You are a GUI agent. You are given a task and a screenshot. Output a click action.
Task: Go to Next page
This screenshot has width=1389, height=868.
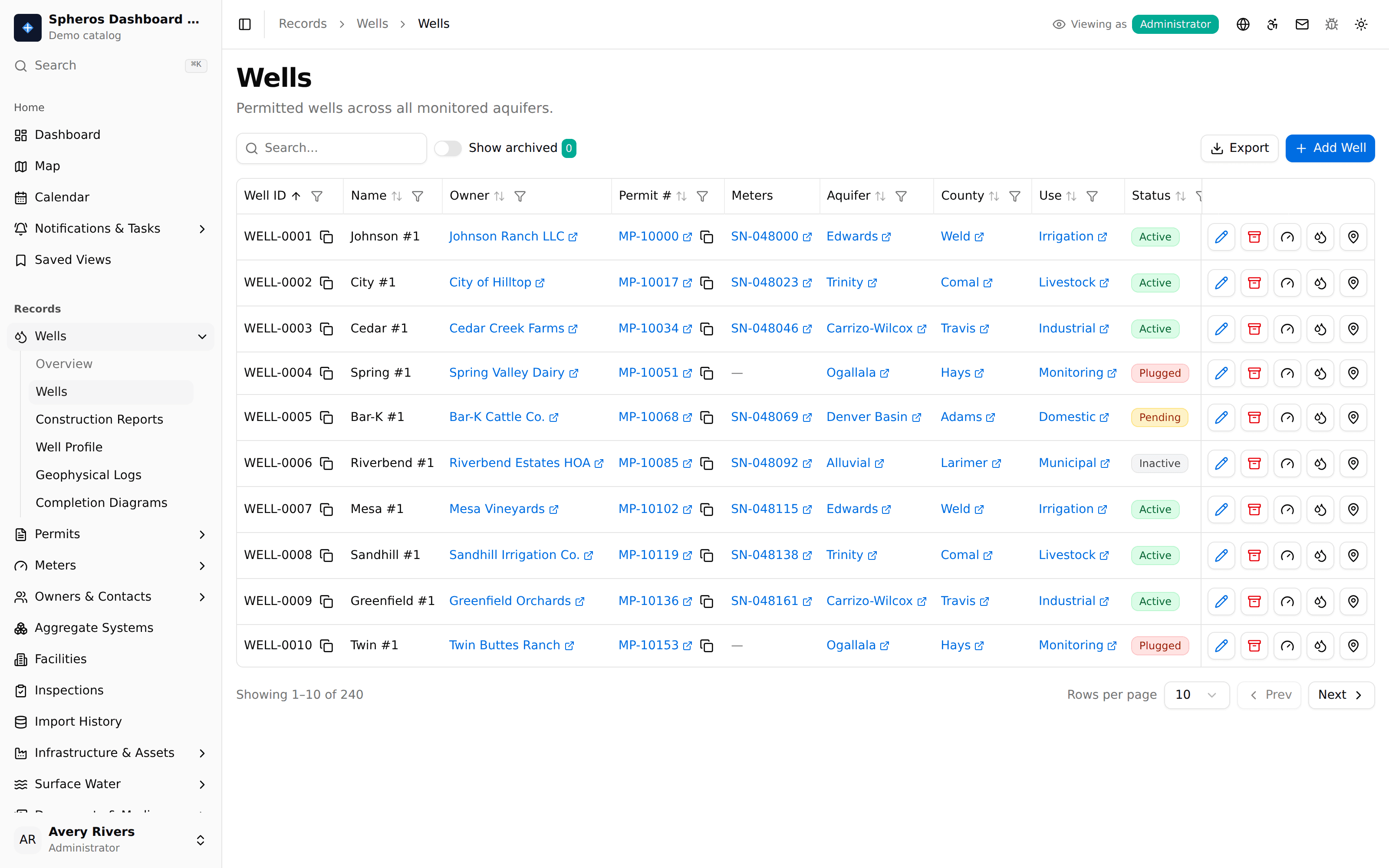(x=1341, y=695)
